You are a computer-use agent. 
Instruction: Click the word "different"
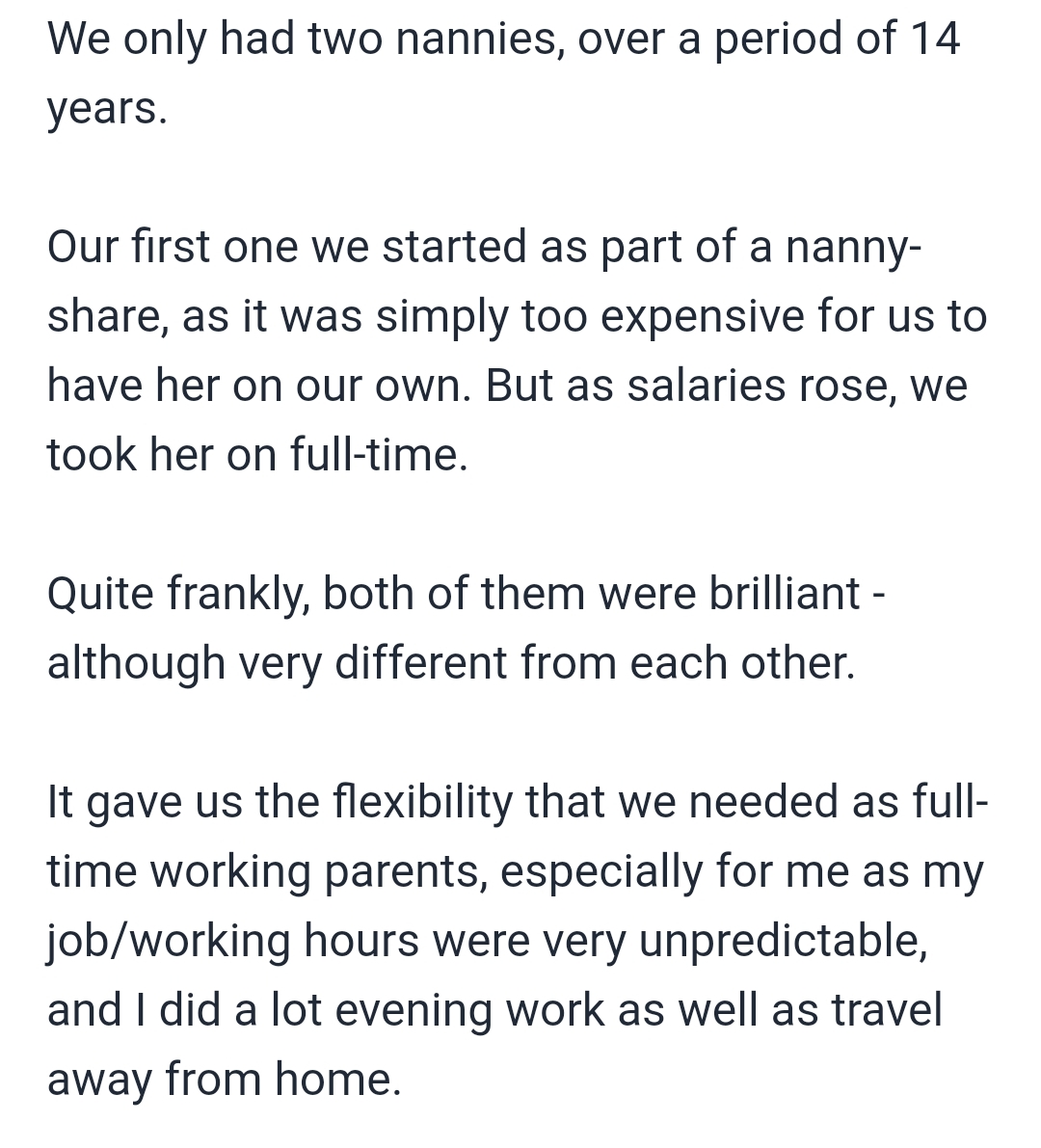[421, 662]
